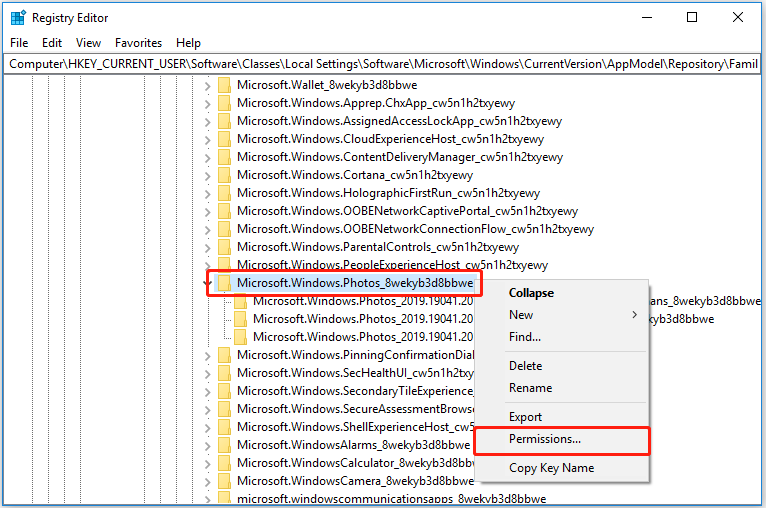Screen dimensions: 766x508
Task: Click folder icon of Apprep.ChxApp key
Action: pos(224,103)
